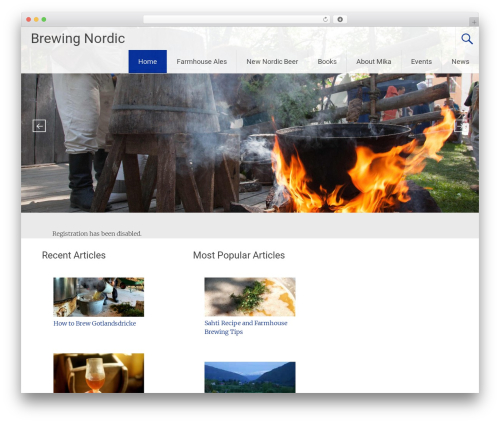Select the Home menu item

click(x=148, y=62)
